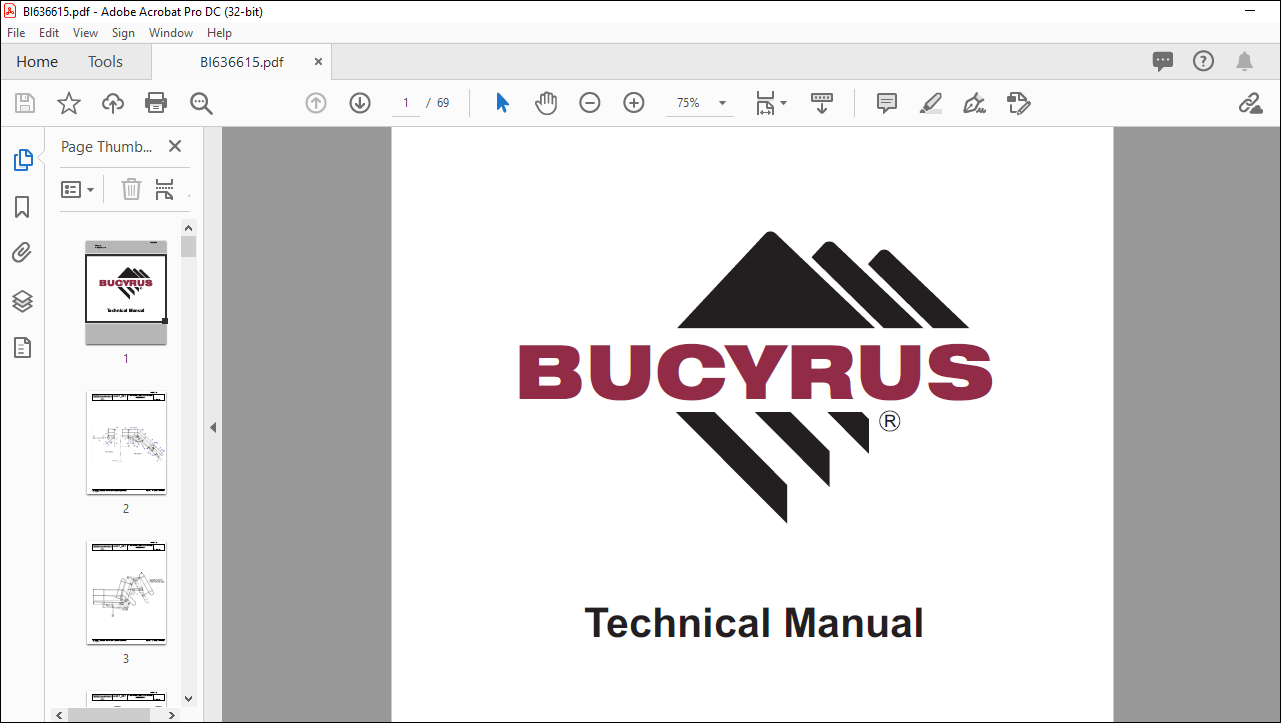
Task: Open Help question mark icon
Action: [1204, 61]
